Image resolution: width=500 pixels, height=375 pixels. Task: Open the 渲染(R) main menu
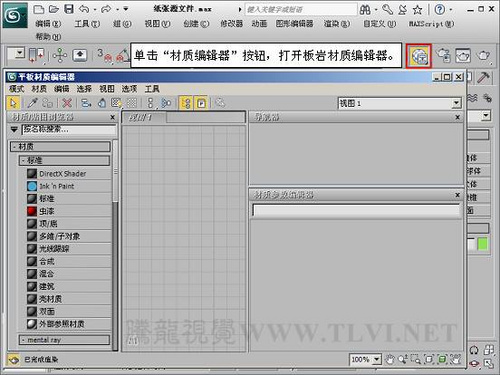(337, 24)
